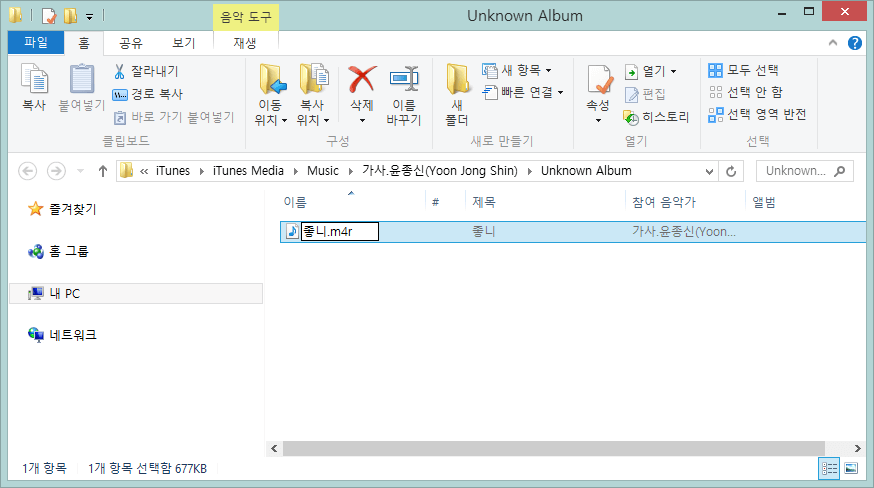Click the Delete (삭제) red X icon

click(361, 82)
